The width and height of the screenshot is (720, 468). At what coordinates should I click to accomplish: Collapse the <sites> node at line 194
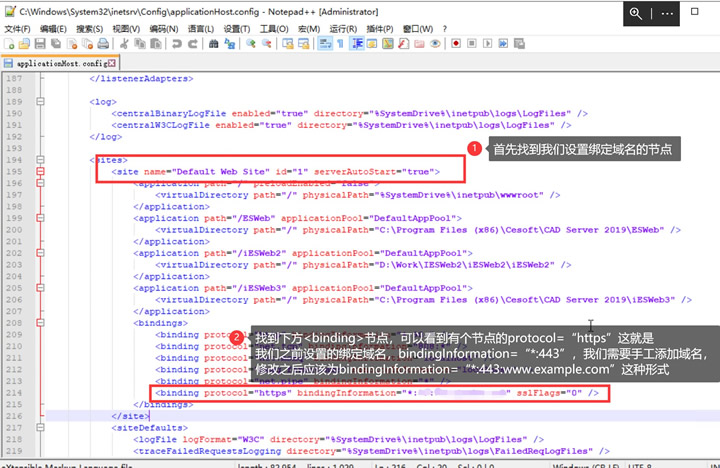pos(40,160)
